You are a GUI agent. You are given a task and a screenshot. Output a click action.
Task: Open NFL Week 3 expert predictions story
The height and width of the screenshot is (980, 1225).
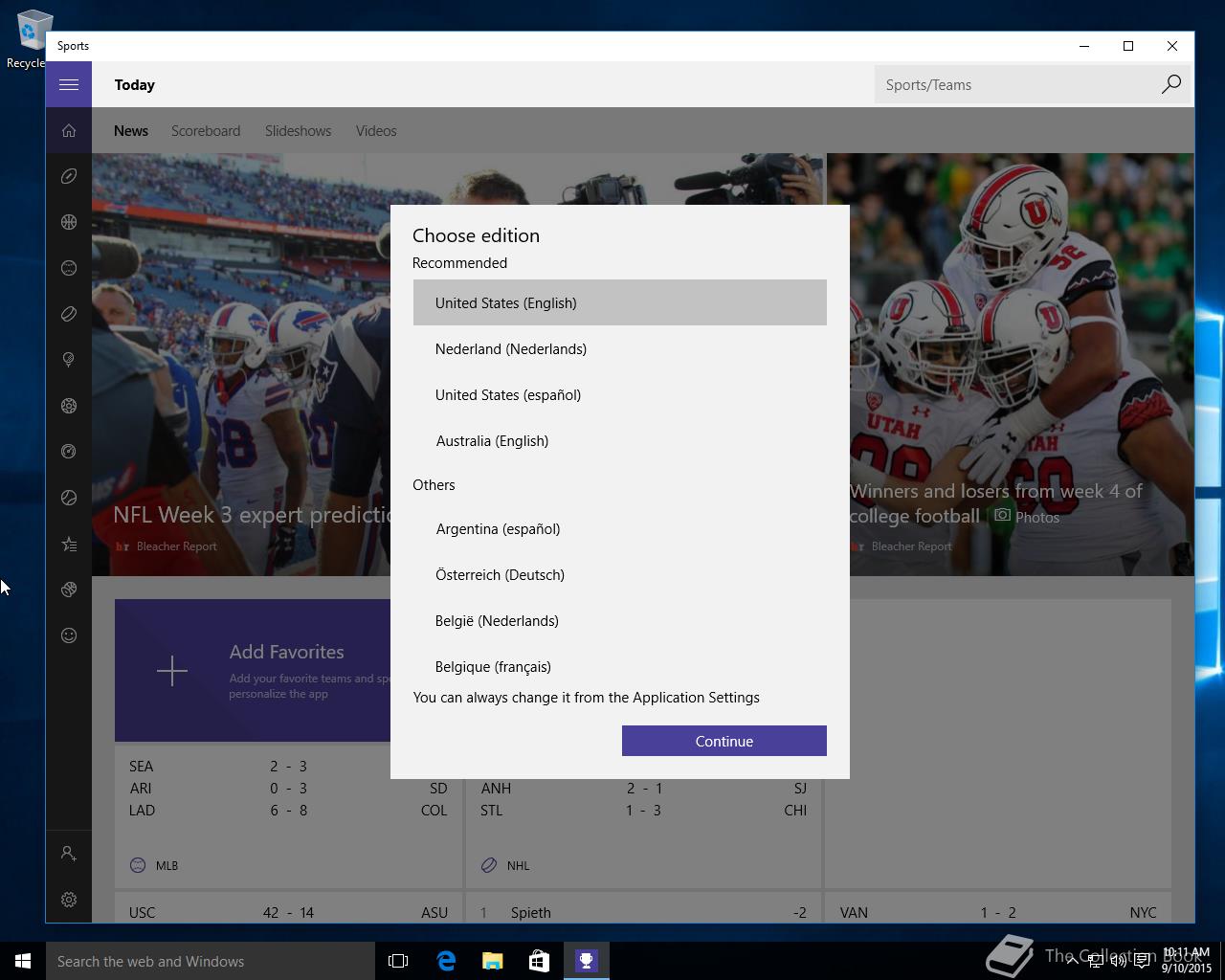(x=252, y=515)
